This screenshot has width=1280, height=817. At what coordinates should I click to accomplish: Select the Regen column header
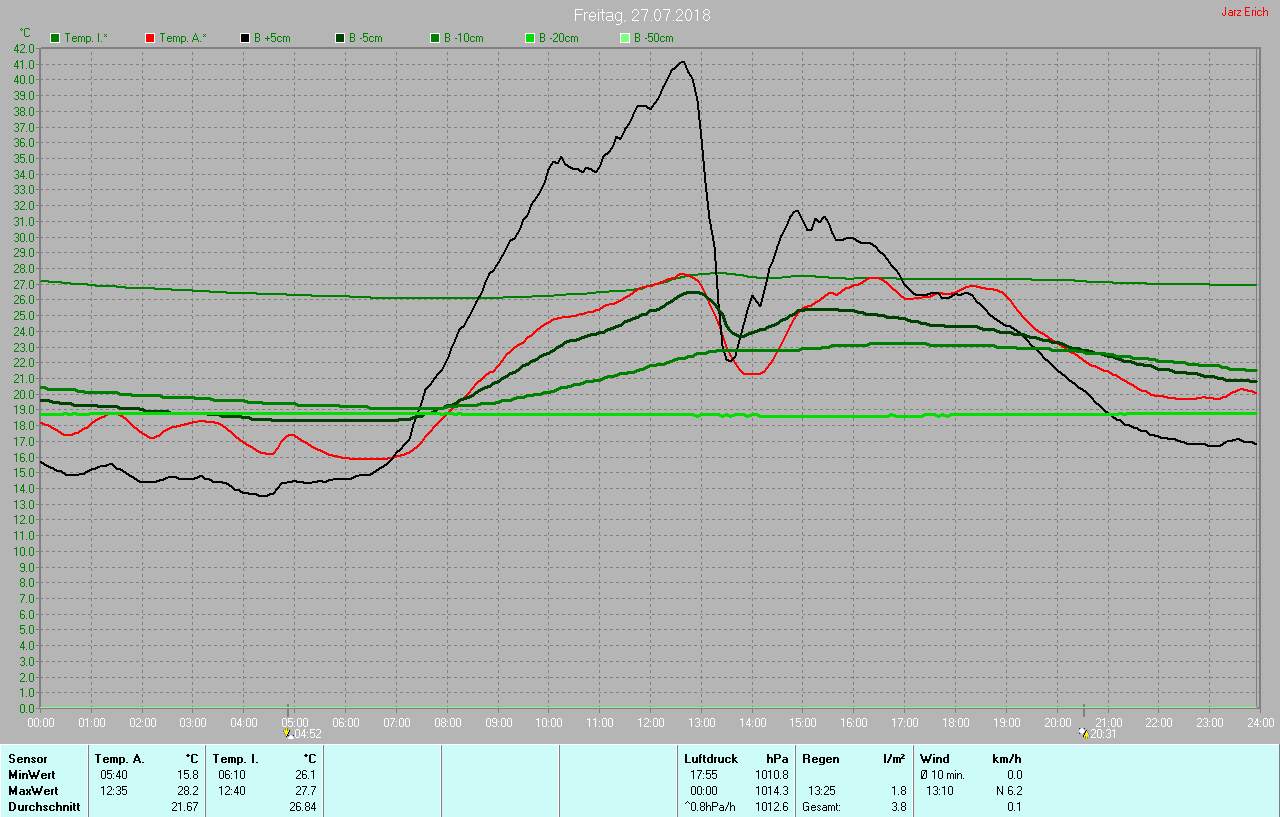pyautogui.click(x=821, y=759)
